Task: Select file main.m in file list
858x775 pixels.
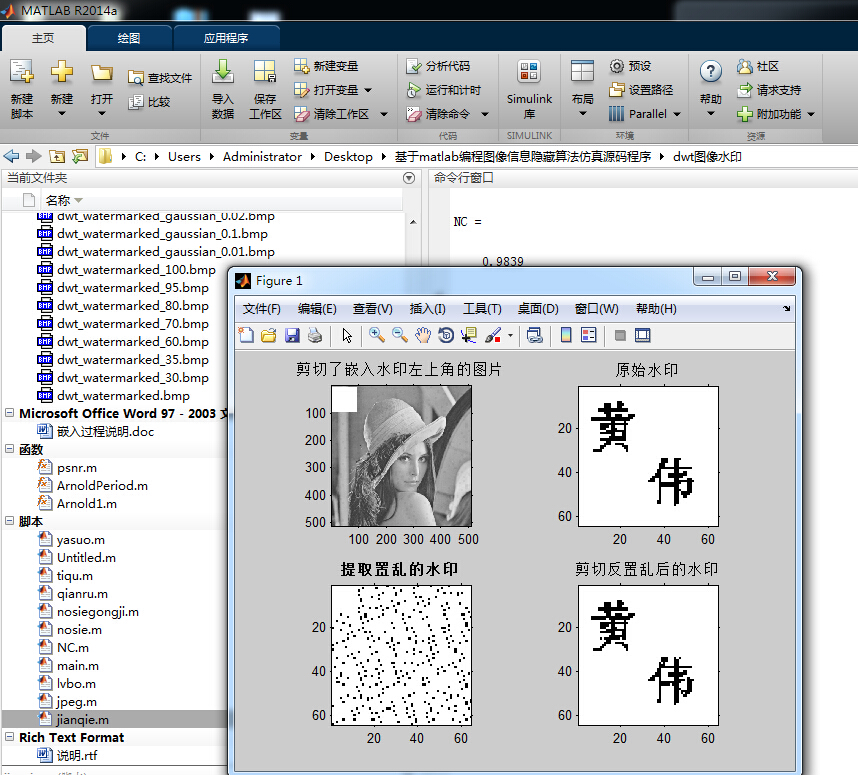Action: coord(78,666)
